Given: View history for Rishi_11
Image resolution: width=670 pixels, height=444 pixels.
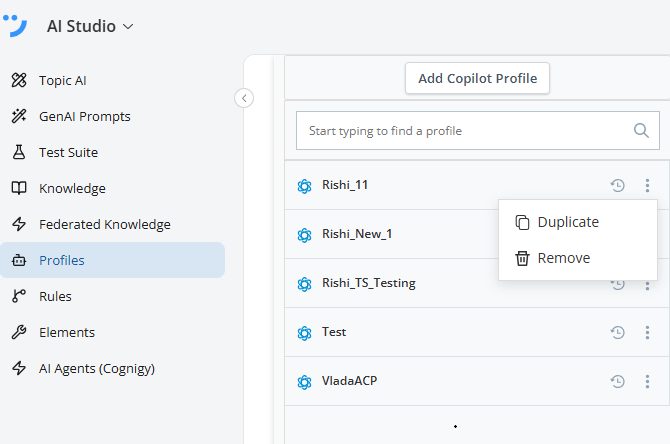Looking at the screenshot, I should tap(617, 185).
